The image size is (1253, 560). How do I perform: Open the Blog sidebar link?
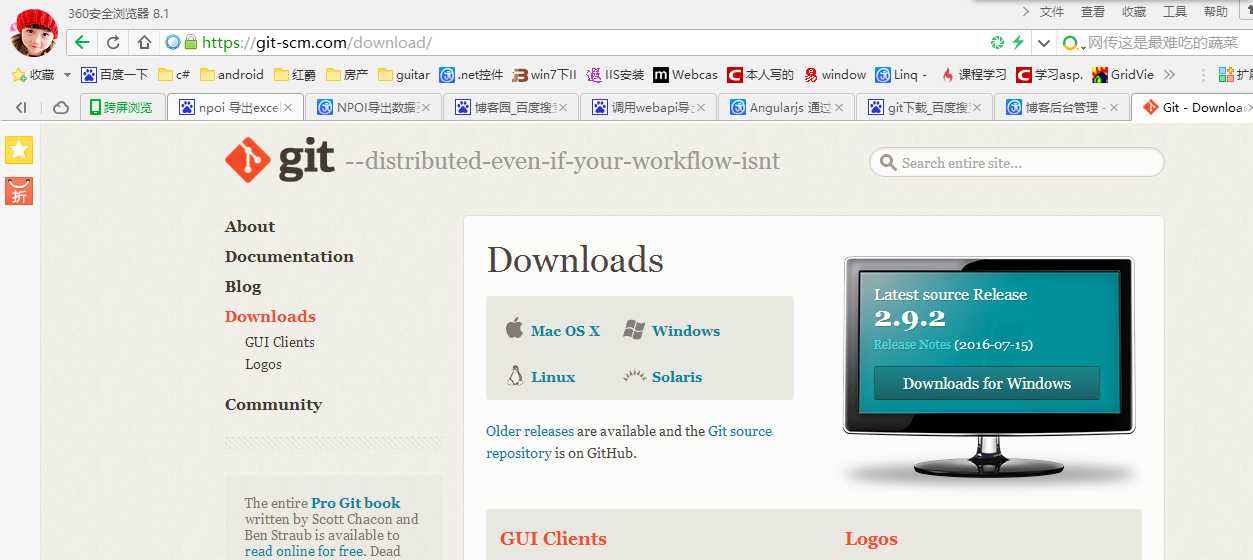pos(243,287)
